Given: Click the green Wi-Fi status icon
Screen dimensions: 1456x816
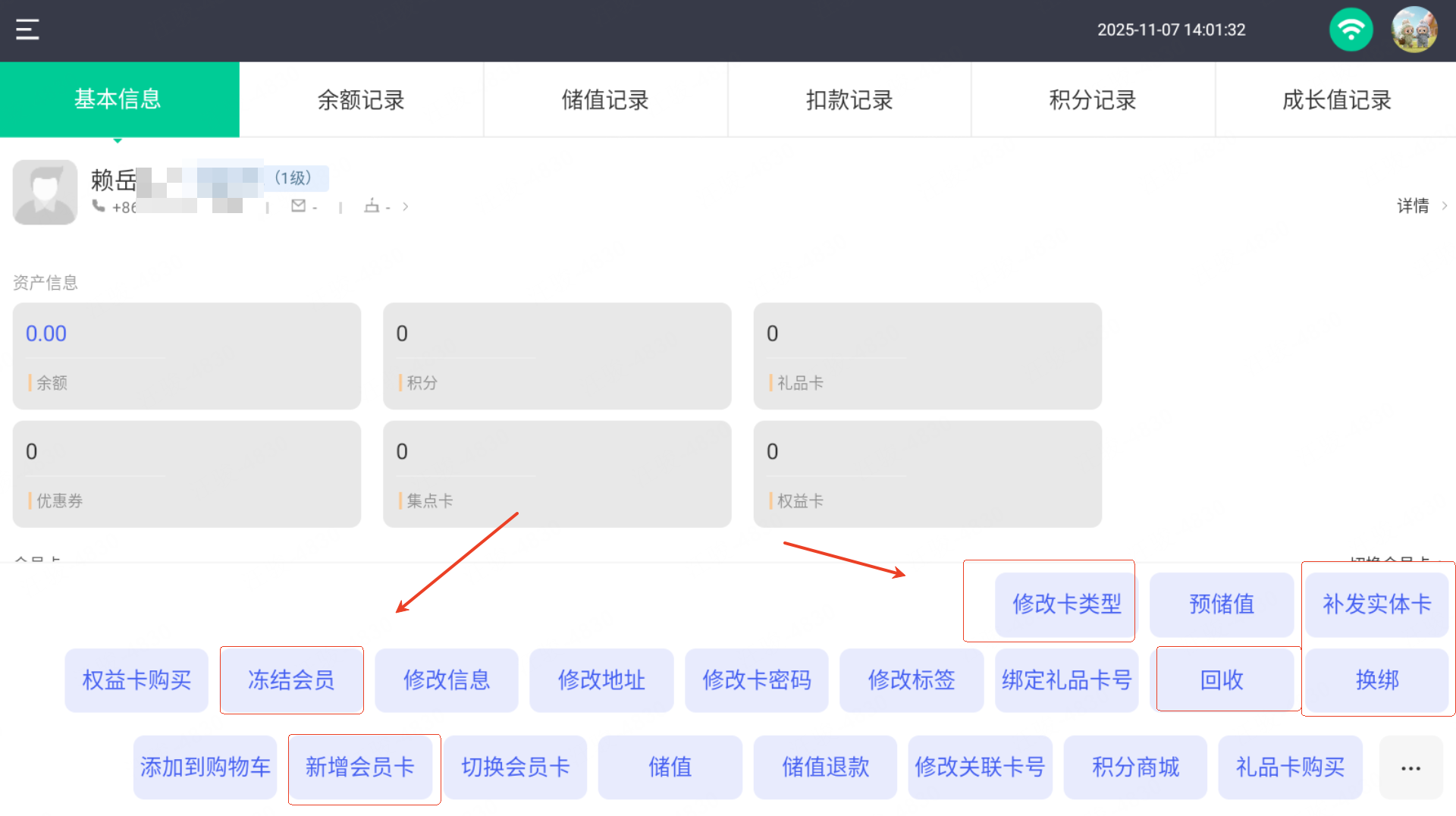Looking at the screenshot, I should coord(1351,30).
